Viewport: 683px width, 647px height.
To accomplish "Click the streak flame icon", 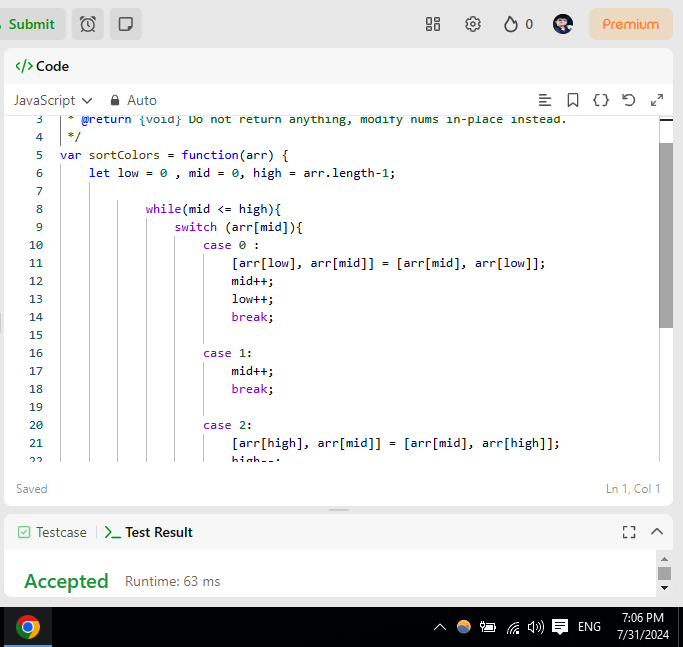I will pos(511,24).
